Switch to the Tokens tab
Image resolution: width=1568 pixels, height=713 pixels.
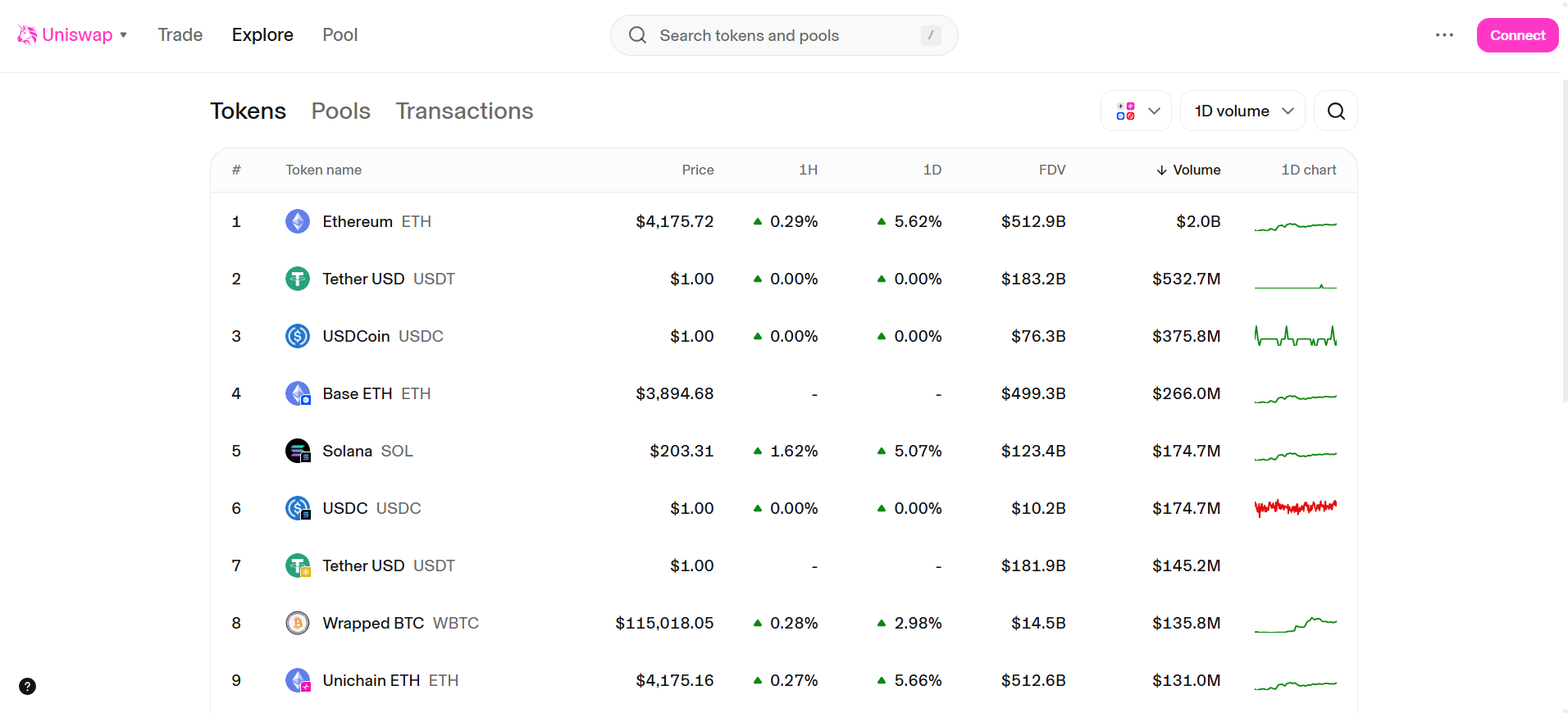pos(248,111)
